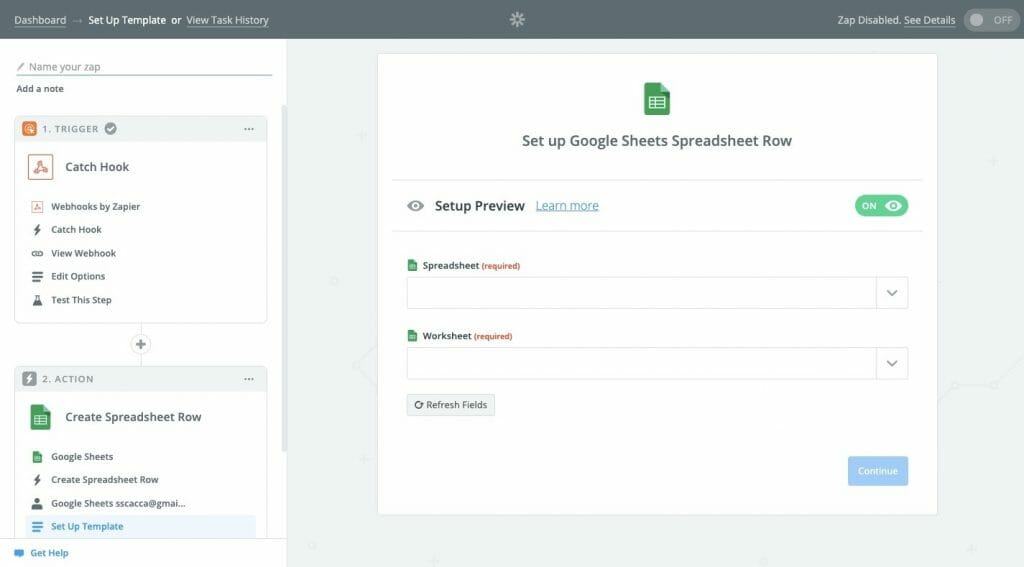Click the lines icon beside Edit Options
This screenshot has width=1024, height=567.
pyautogui.click(x=37, y=277)
